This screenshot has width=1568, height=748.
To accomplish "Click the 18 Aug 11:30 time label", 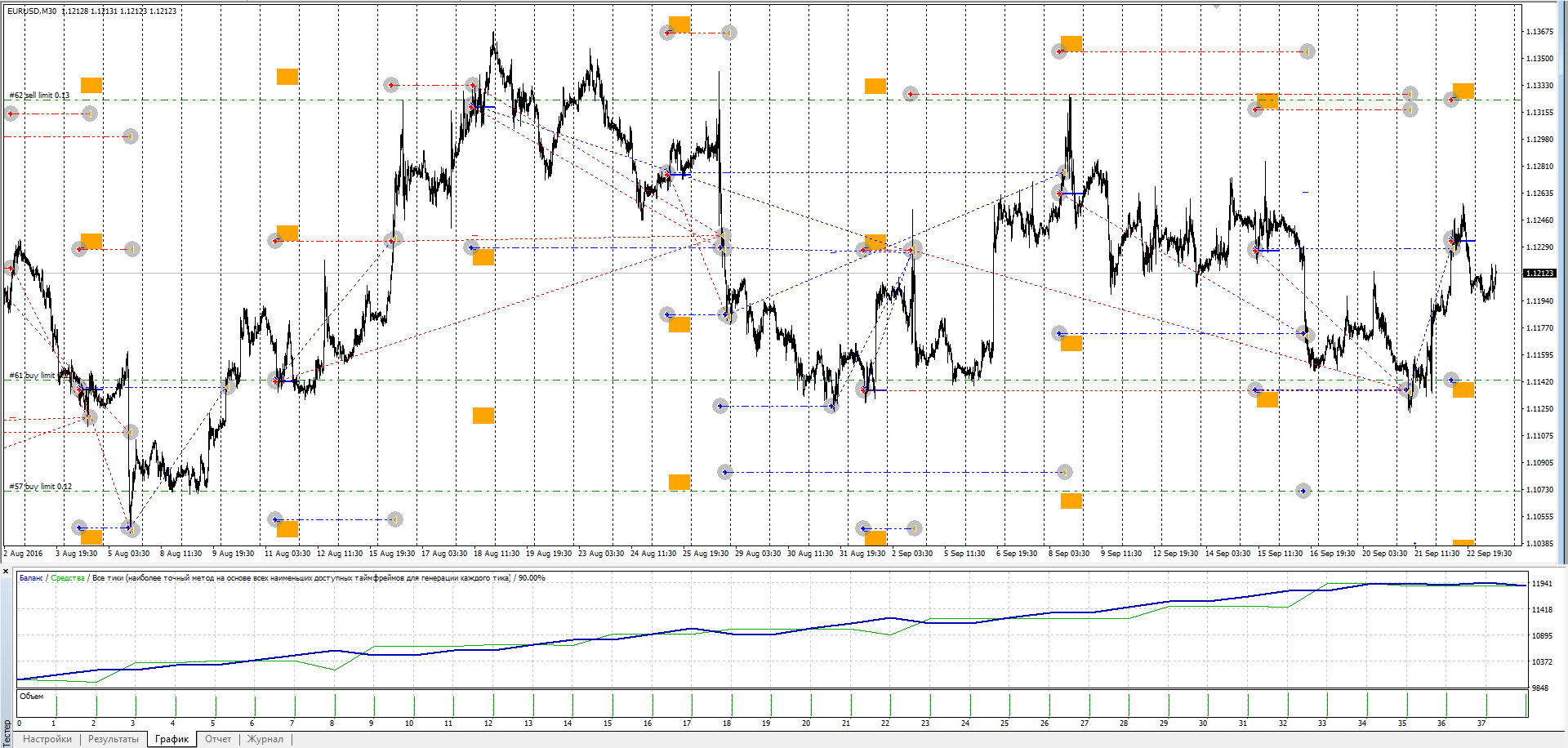I will 497,554.
